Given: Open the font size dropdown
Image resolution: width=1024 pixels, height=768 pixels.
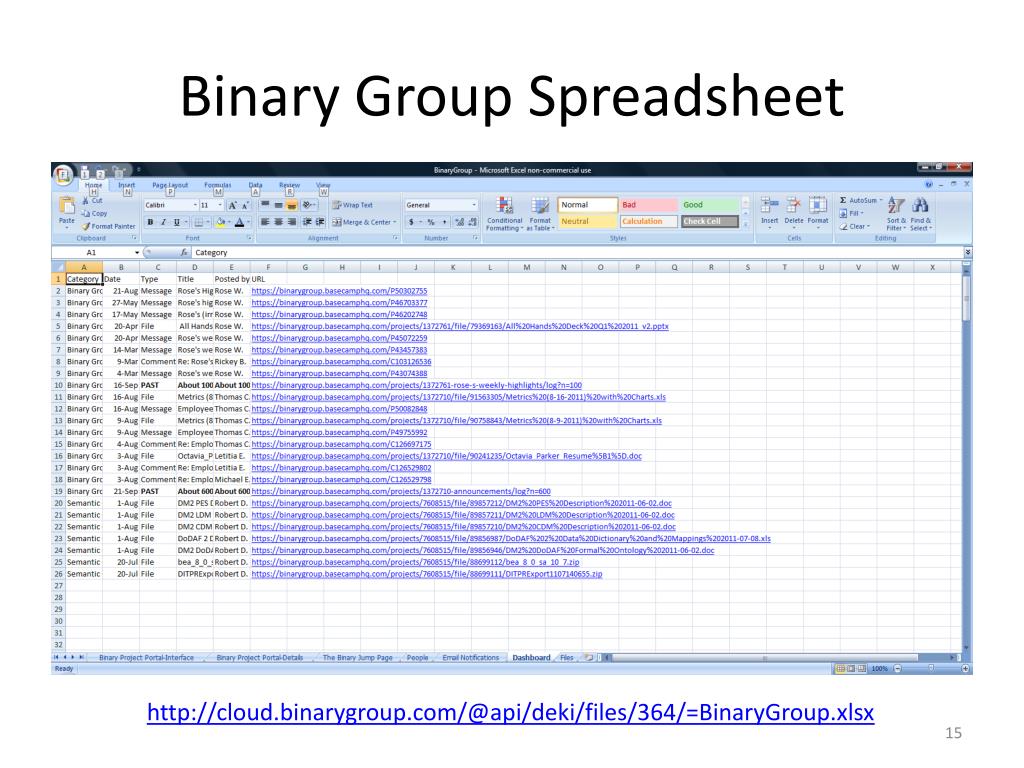Looking at the screenshot, I should (x=219, y=205).
